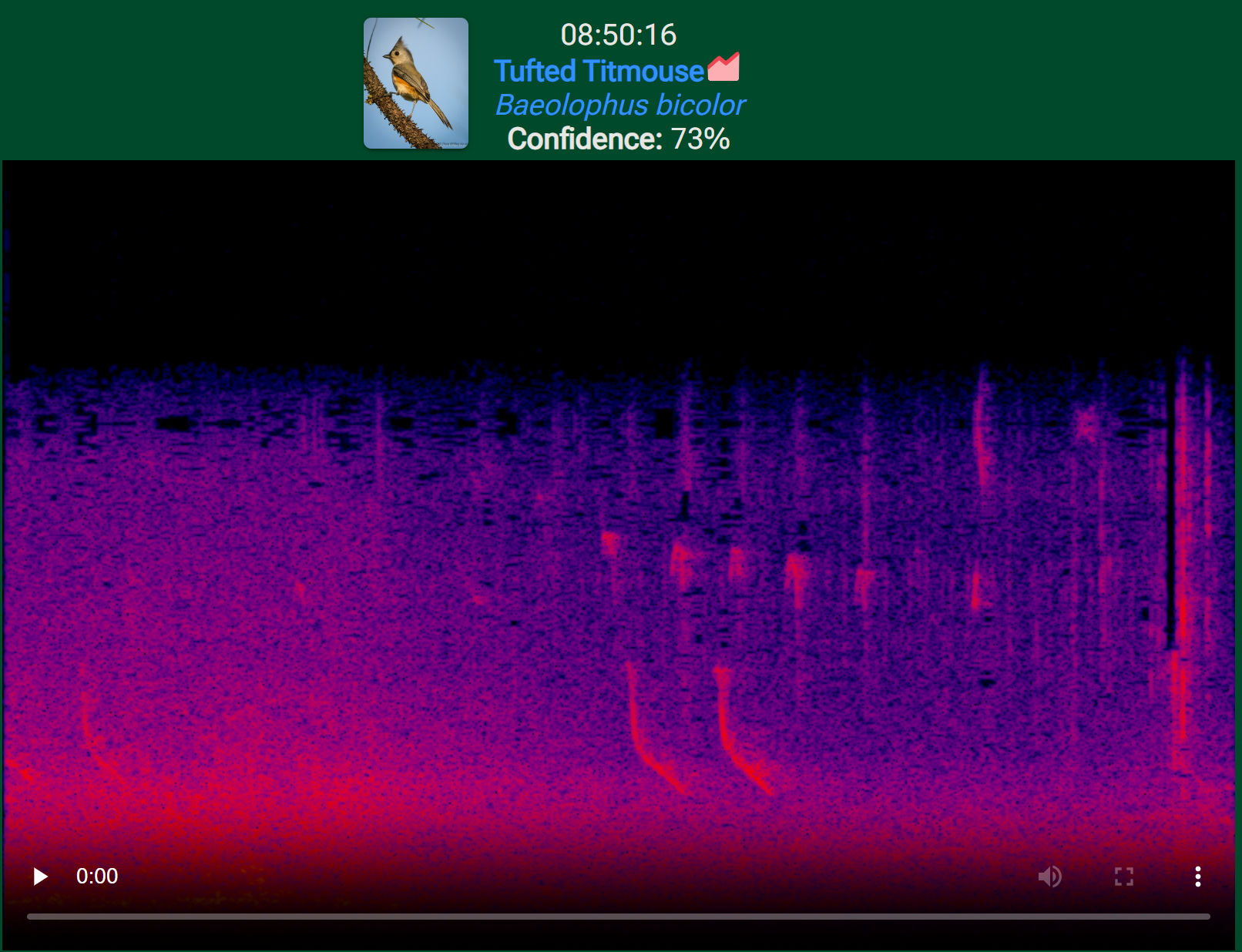Image resolution: width=1242 pixels, height=952 pixels.
Task: Jump to the far end of the seek bar
Action: (x=1208, y=917)
